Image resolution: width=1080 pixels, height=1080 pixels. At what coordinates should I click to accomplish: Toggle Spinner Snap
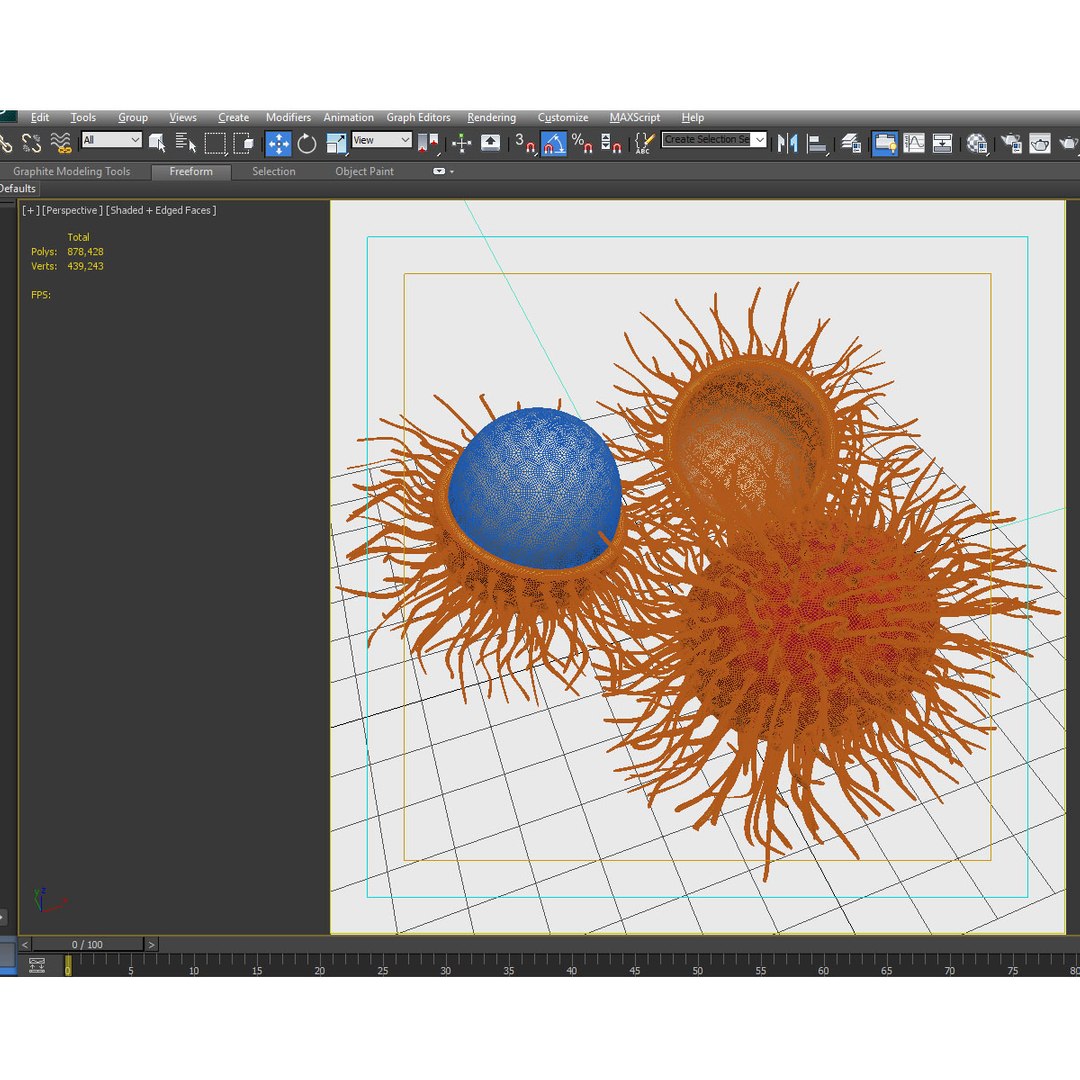(x=611, y=143)
